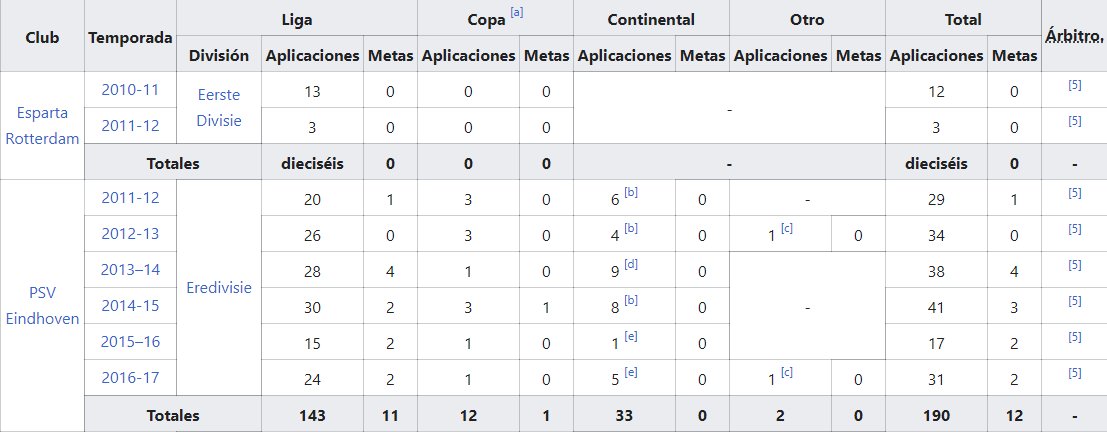Open footnote [e] in the 2015–16 row
Image resolution: width=1107 pixels, height=432 pixels.
click(631, 336)
